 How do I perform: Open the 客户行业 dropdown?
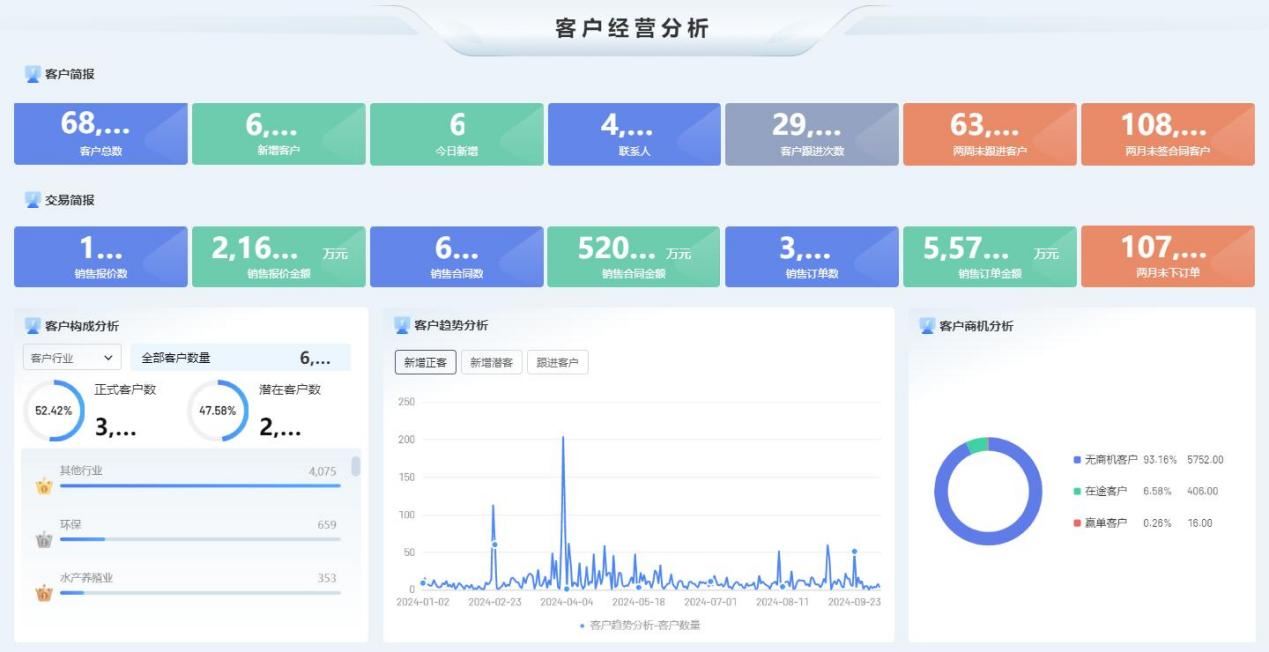(72, 358)
